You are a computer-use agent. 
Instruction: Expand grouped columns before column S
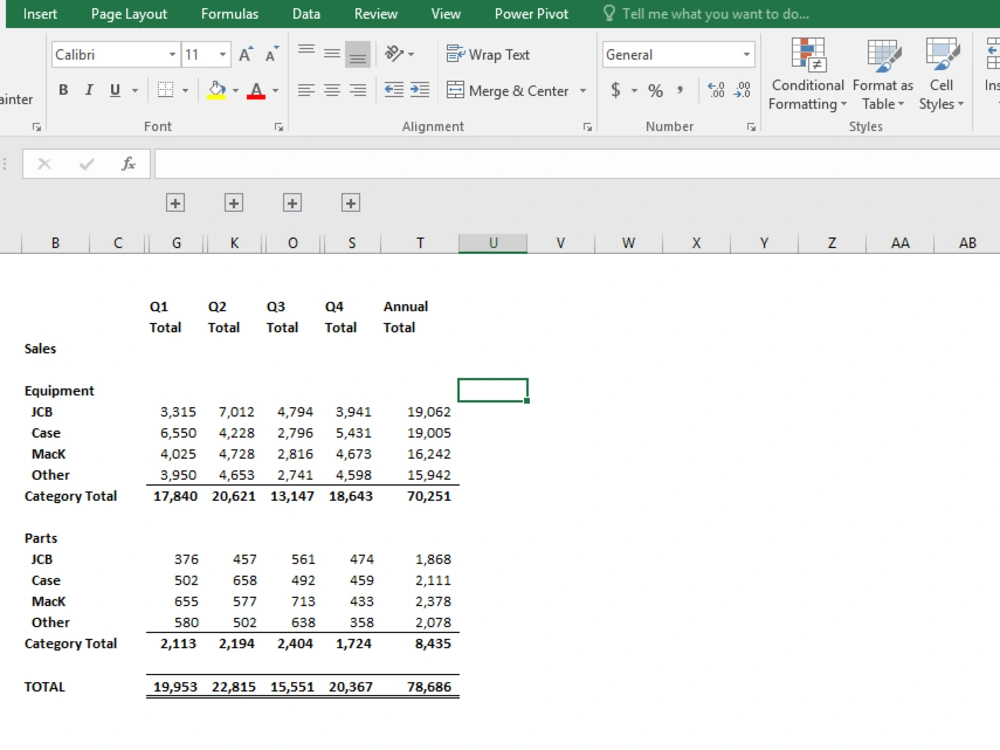[351, 203]
